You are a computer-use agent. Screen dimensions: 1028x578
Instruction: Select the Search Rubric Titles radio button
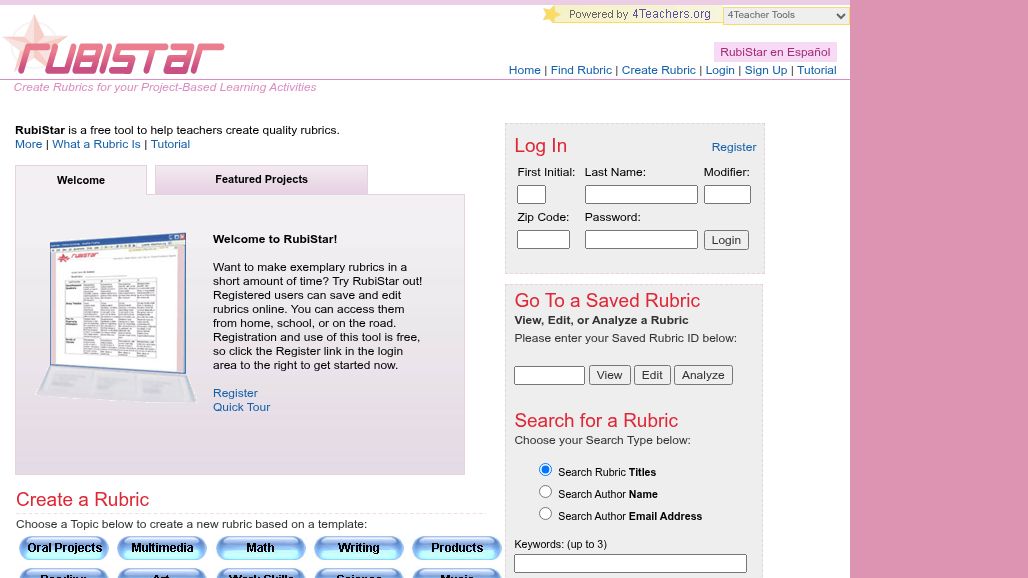pyautogui.click(x=545, y=470)
